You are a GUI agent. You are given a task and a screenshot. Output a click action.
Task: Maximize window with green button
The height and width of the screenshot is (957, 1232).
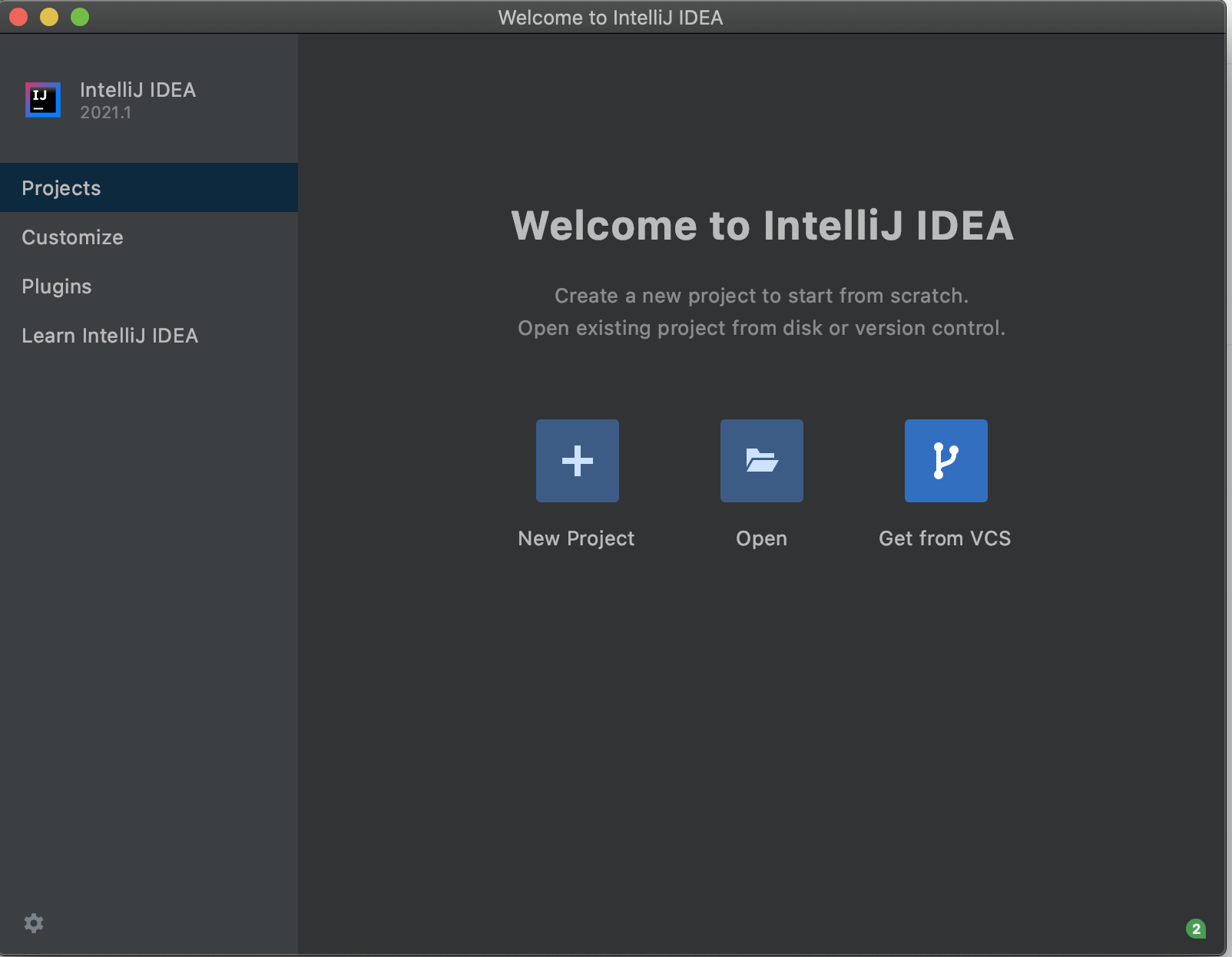click(80, 17)
